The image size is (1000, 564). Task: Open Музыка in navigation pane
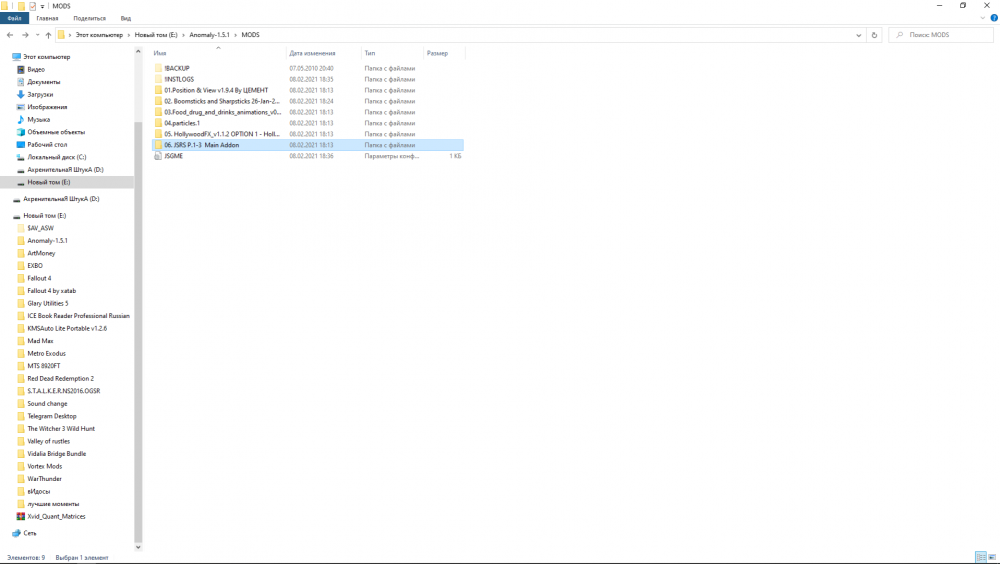click(x=38, y=120)
